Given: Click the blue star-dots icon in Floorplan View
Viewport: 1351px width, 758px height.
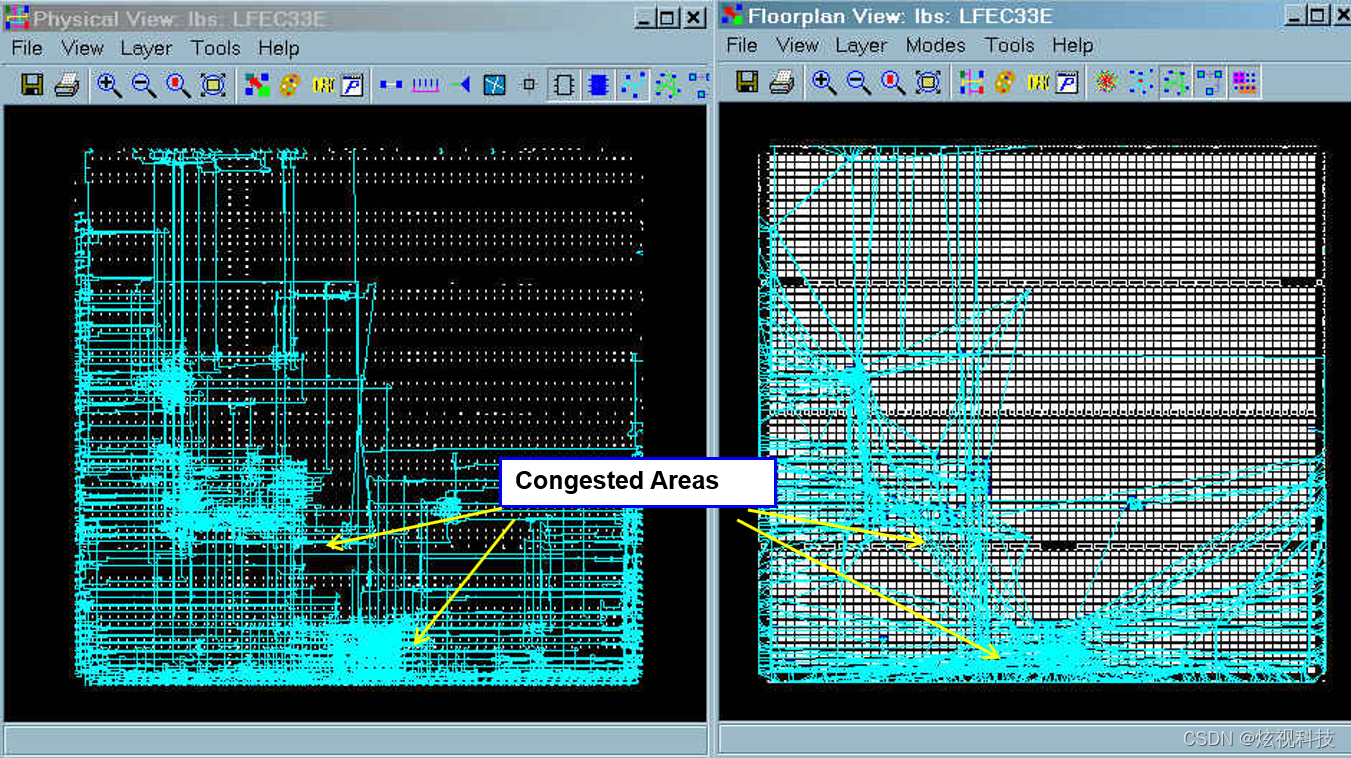Looking at the screenshot, I should [1140, 82].
